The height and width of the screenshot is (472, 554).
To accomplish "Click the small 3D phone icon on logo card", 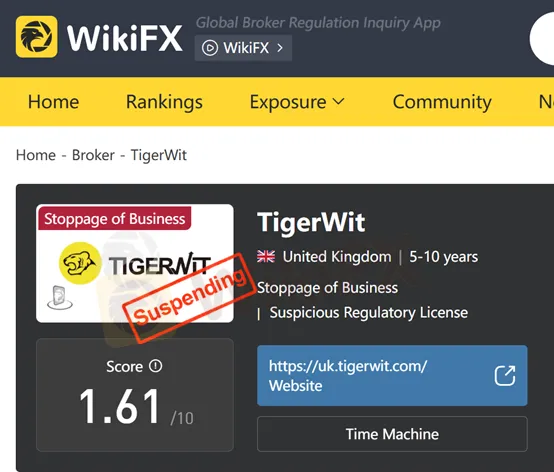I will pos(60,297).
